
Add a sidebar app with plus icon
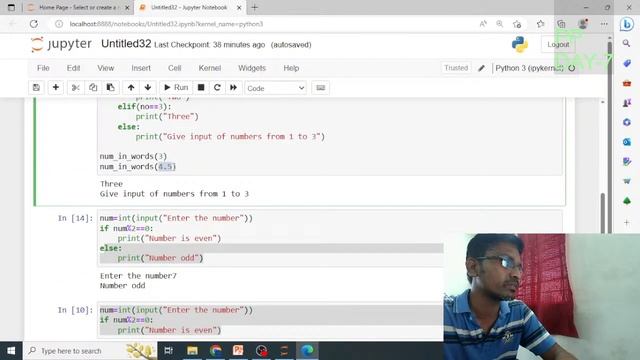tap(627, 222)
